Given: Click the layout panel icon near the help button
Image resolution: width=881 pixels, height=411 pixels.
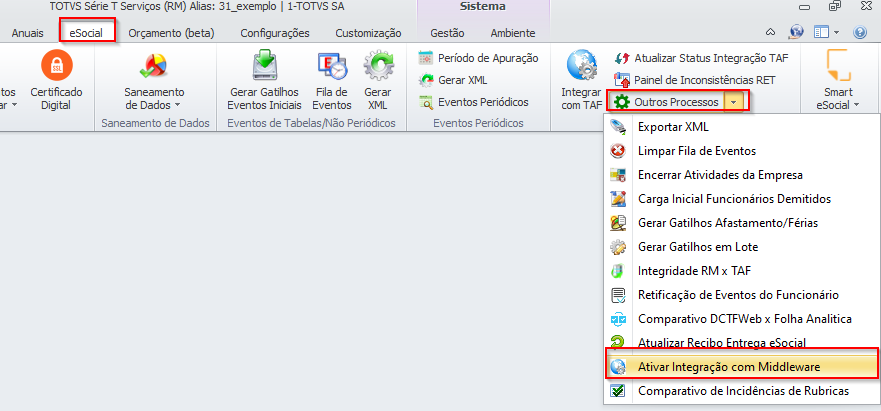Looking at the screenshot, I should coord(821,33).
